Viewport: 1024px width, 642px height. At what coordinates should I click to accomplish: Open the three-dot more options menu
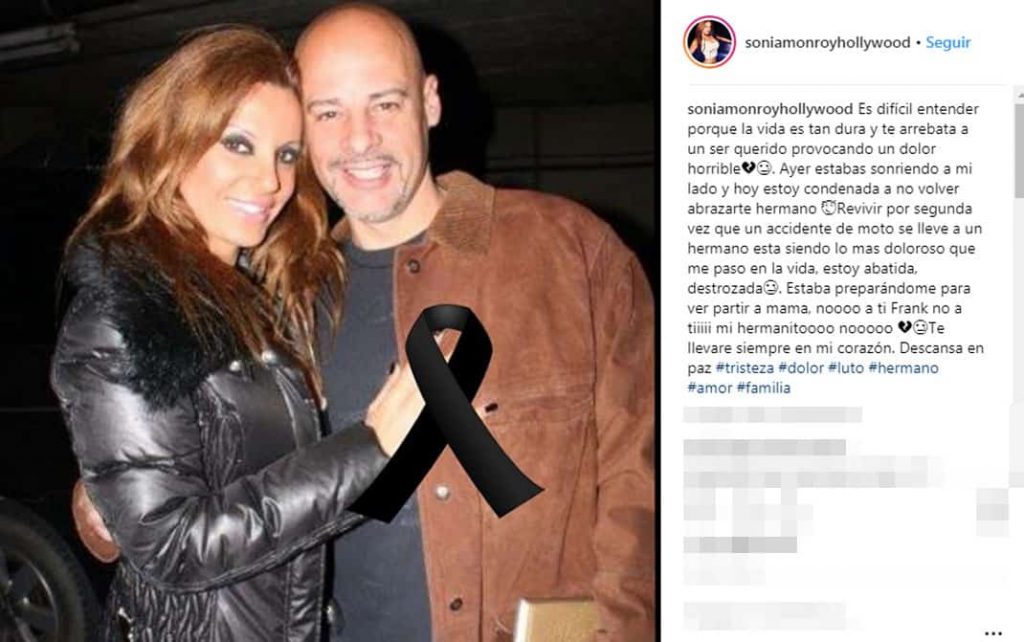point(993,633)
